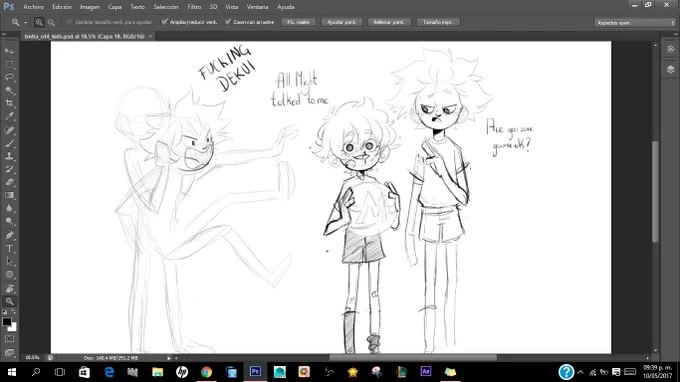This screenshot has height=382, width=680.
Task: Open the Imagen menu
Action: [x=90, y=7]
